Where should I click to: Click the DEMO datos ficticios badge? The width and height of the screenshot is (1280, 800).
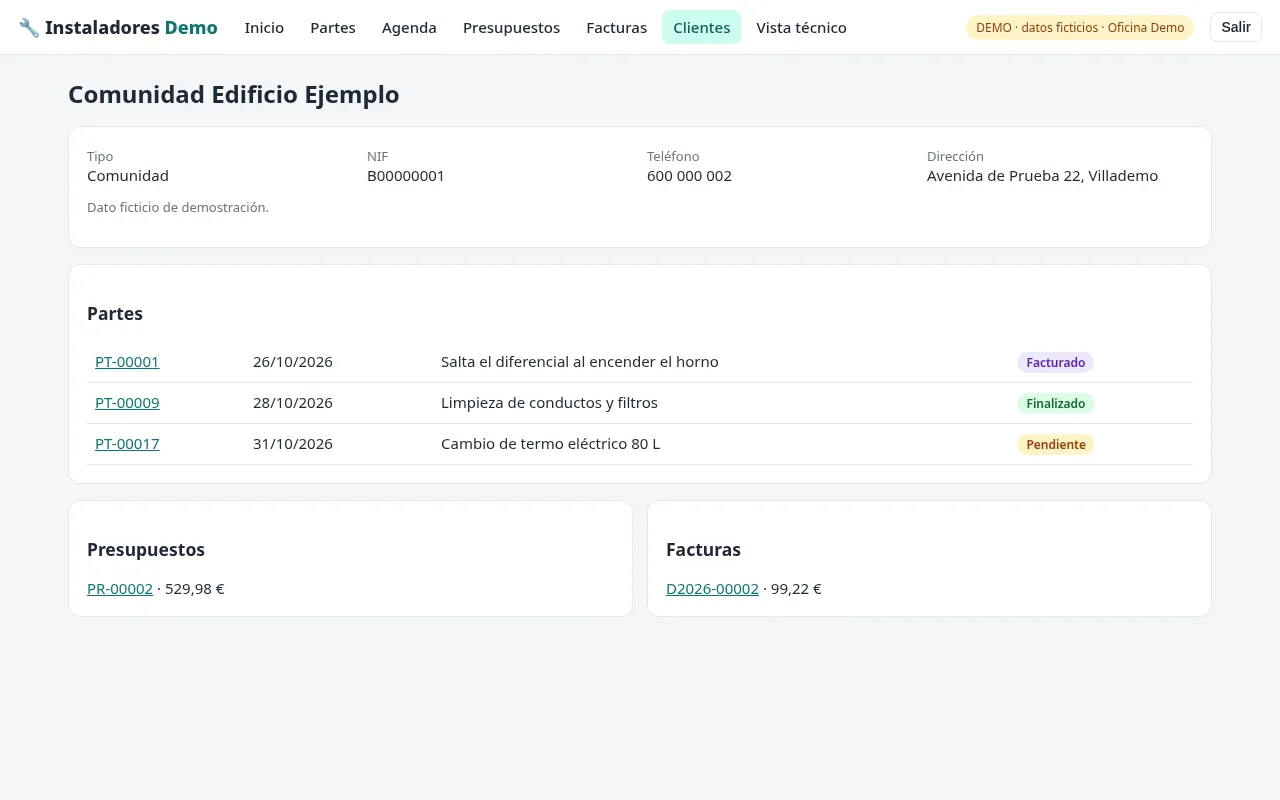1080,28
